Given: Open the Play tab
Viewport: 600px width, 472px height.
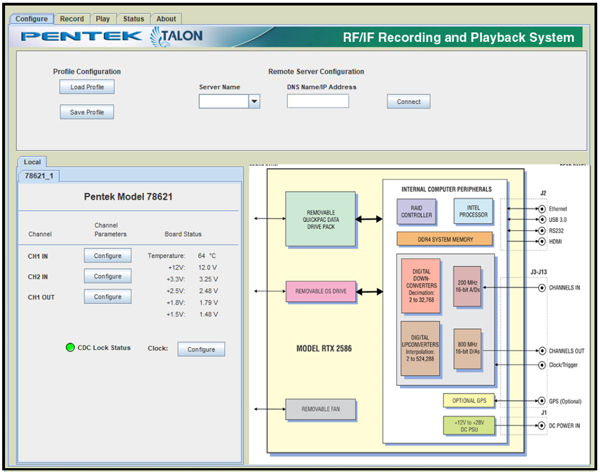Looking at the screenshot, I should [x=103, y=19].
